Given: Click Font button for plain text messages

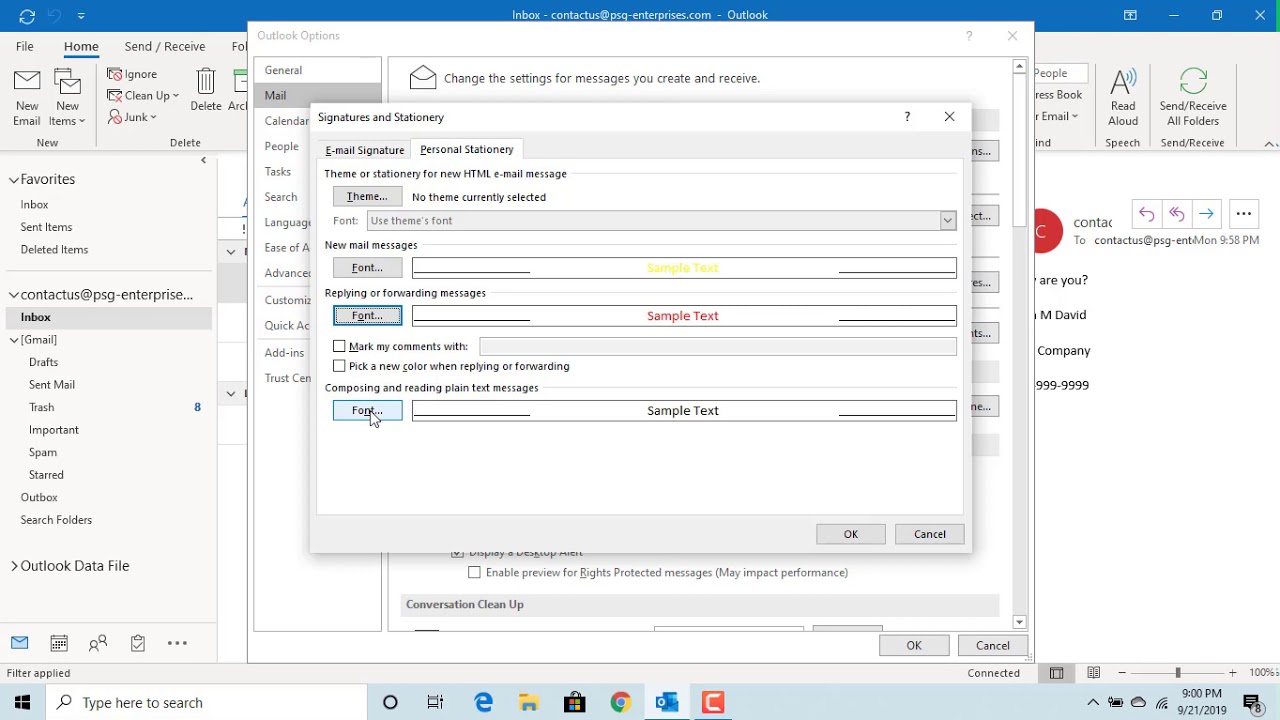Looking at the screenshot, I should [x=367, y=411].
